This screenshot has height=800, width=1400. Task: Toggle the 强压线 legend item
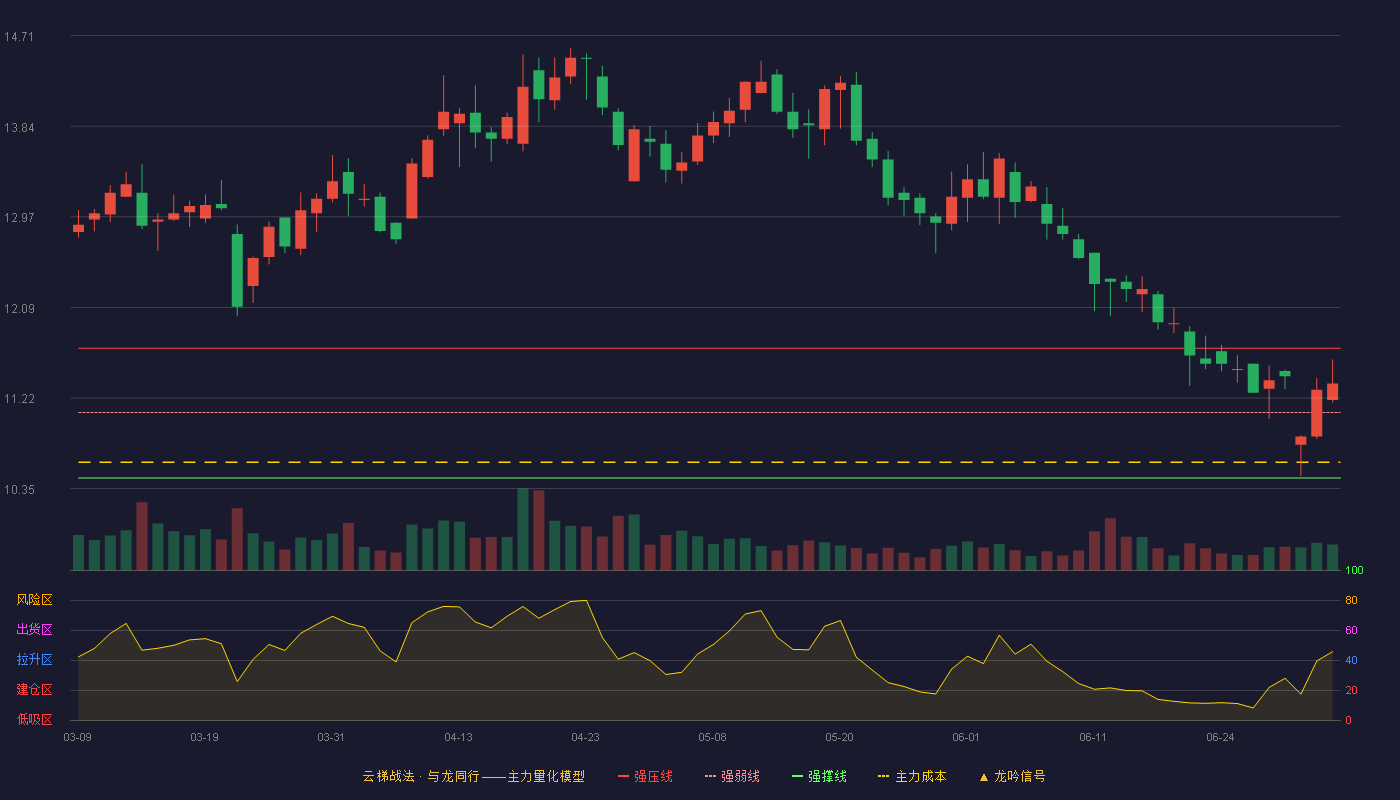[645, 776]
